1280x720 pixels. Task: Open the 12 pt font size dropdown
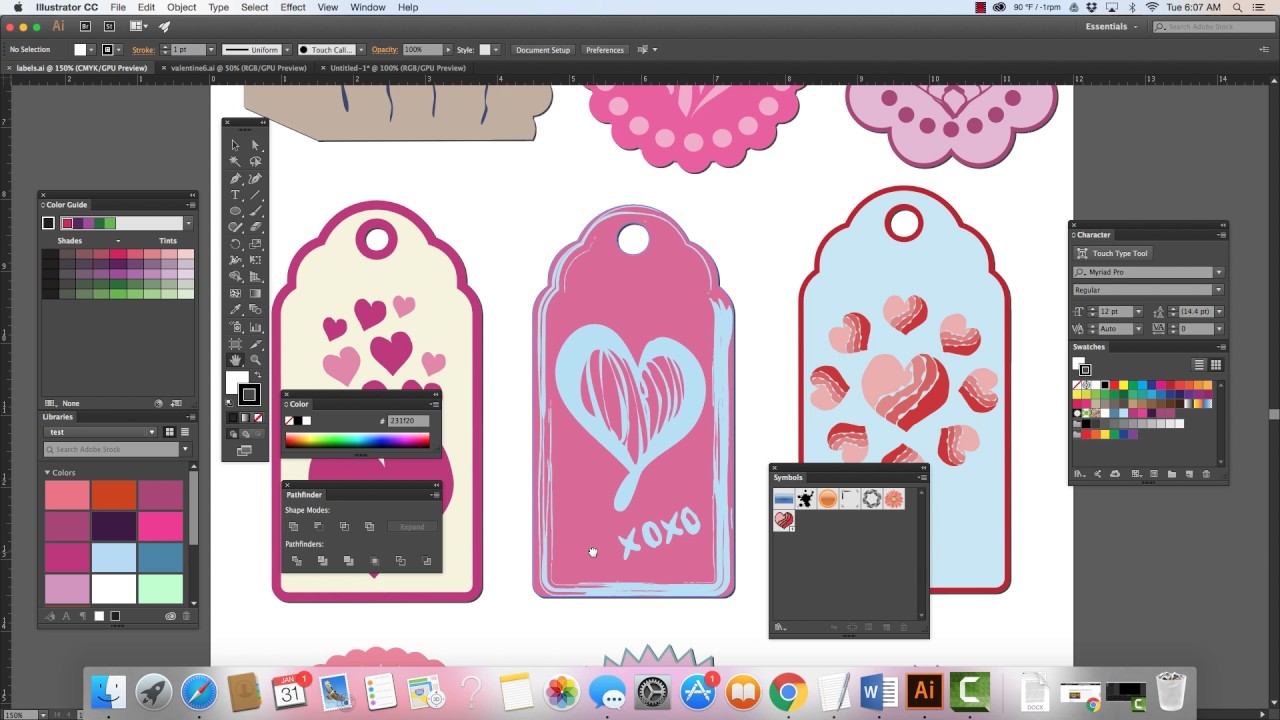tap(1138, 312)
